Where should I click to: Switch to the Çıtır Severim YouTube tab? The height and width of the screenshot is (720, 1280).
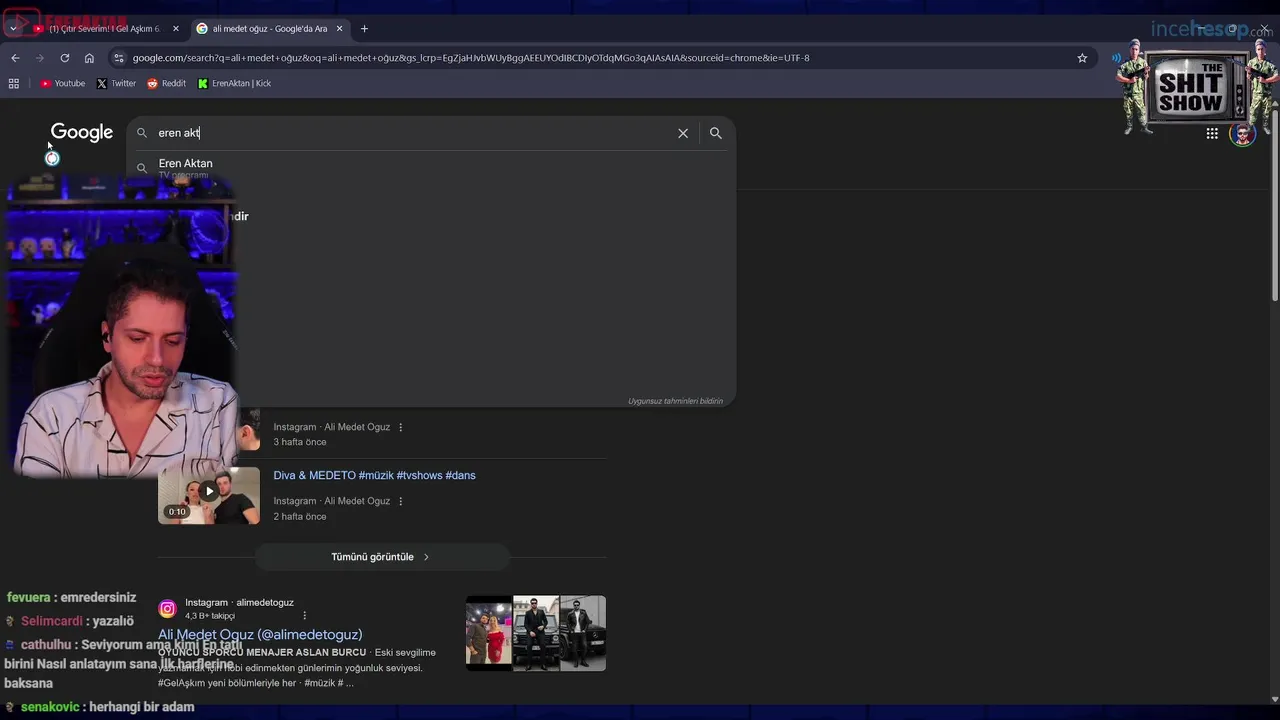tap(105, 29)
